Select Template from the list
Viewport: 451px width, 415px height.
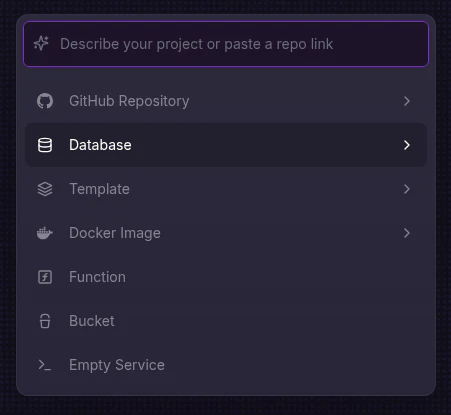click(226, 189)
